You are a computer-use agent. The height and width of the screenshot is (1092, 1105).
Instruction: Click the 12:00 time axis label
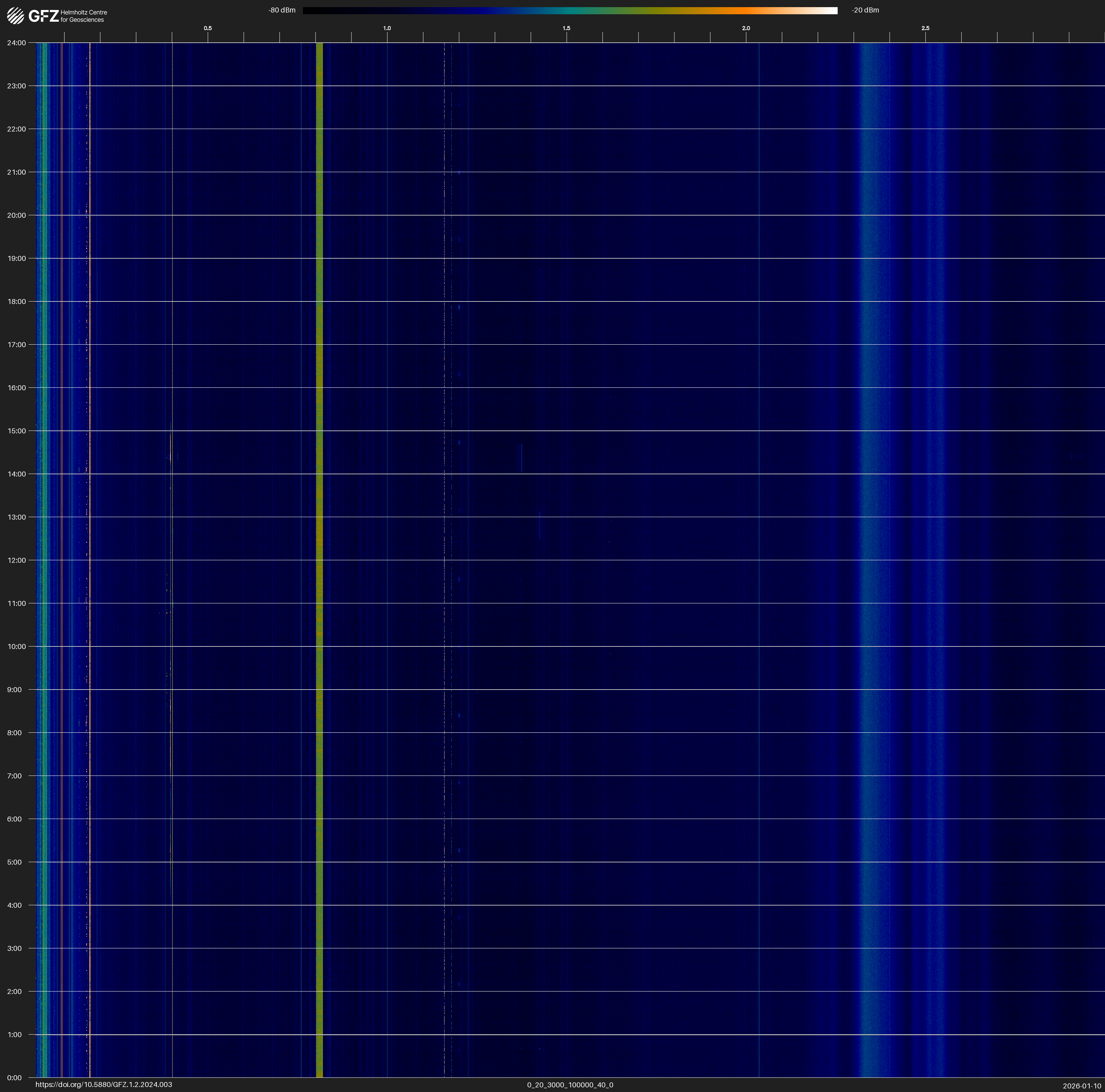click(x=17, y=560)
